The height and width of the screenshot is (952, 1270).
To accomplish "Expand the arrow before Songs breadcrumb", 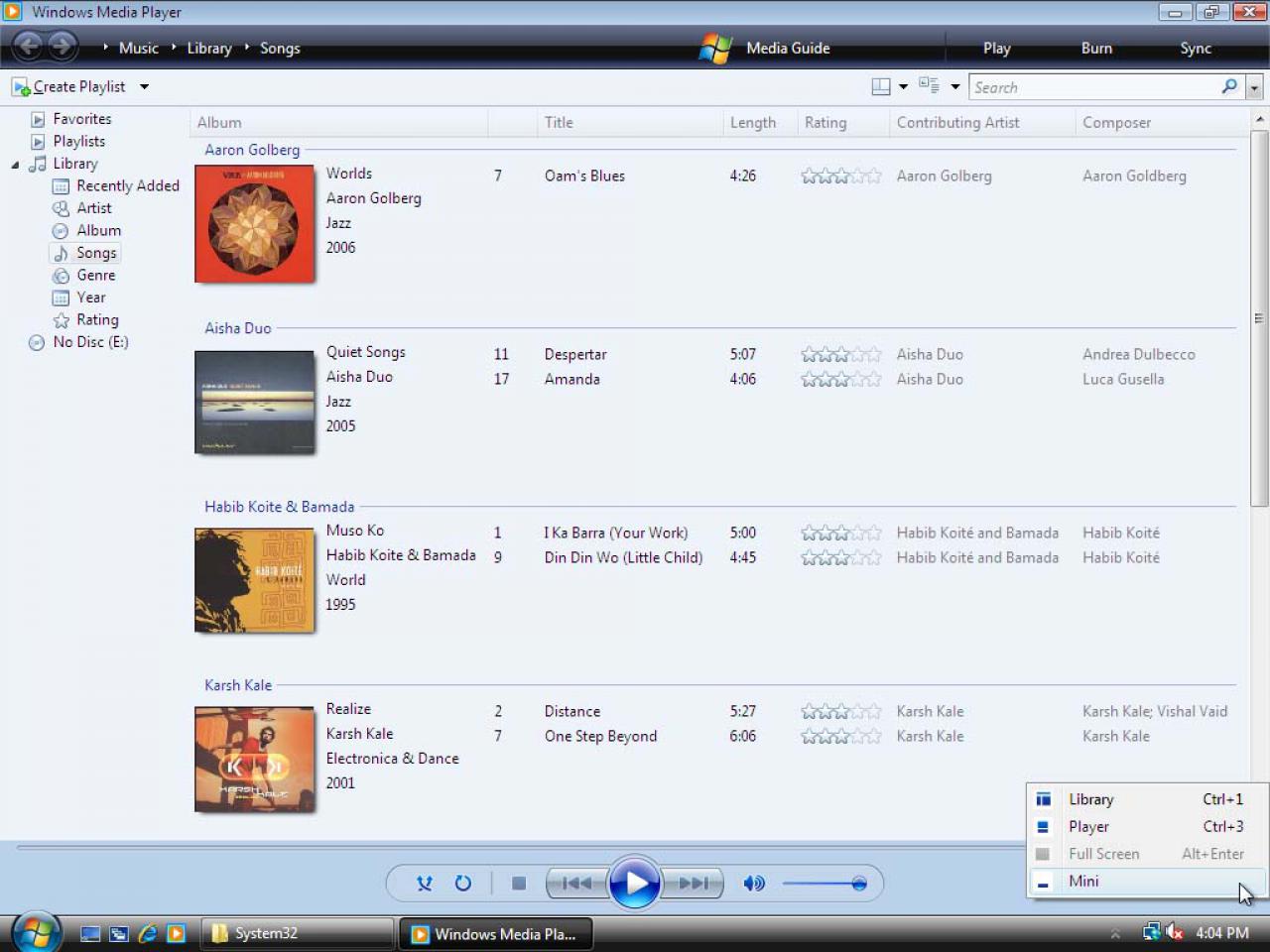I will (x=247, y=48).
